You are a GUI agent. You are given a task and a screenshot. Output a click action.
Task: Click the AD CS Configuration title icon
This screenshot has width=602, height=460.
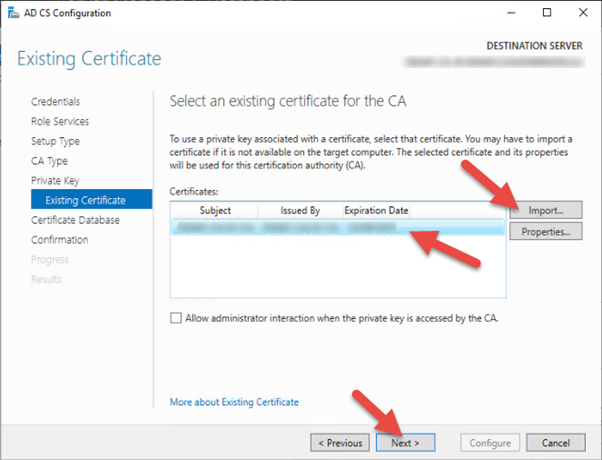[13, 13]
